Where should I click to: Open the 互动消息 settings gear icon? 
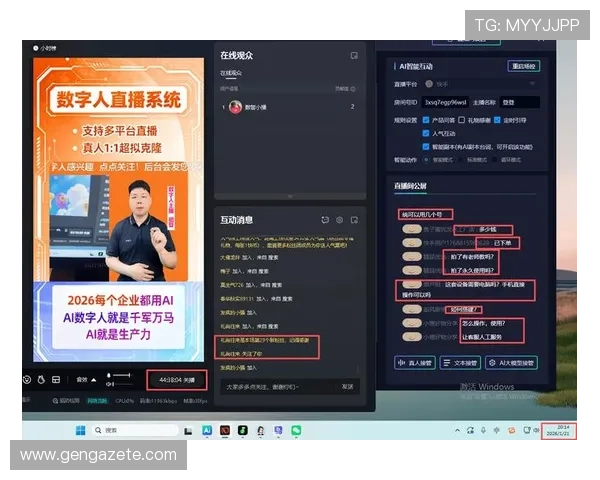pyautogui.click(x=339, y=220)
